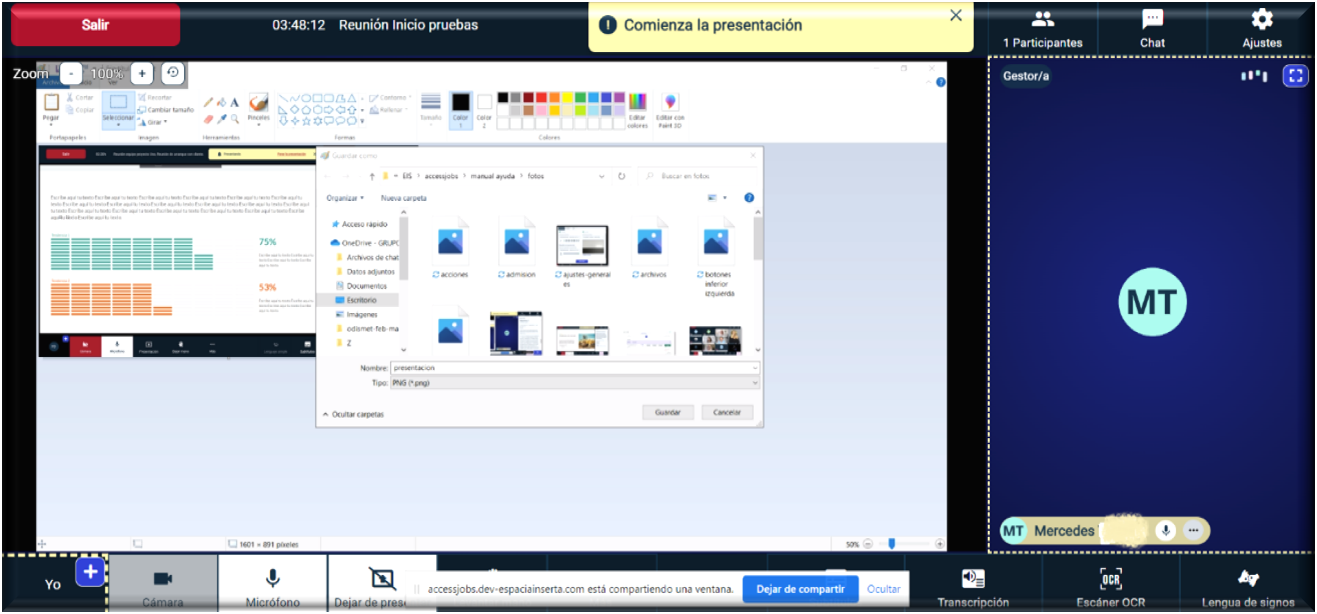Click Cambiar tamaño in Paint ribbon
The width and height of the screenshot is (1317, 614).
pyautogui.click(x=165, y=110)
